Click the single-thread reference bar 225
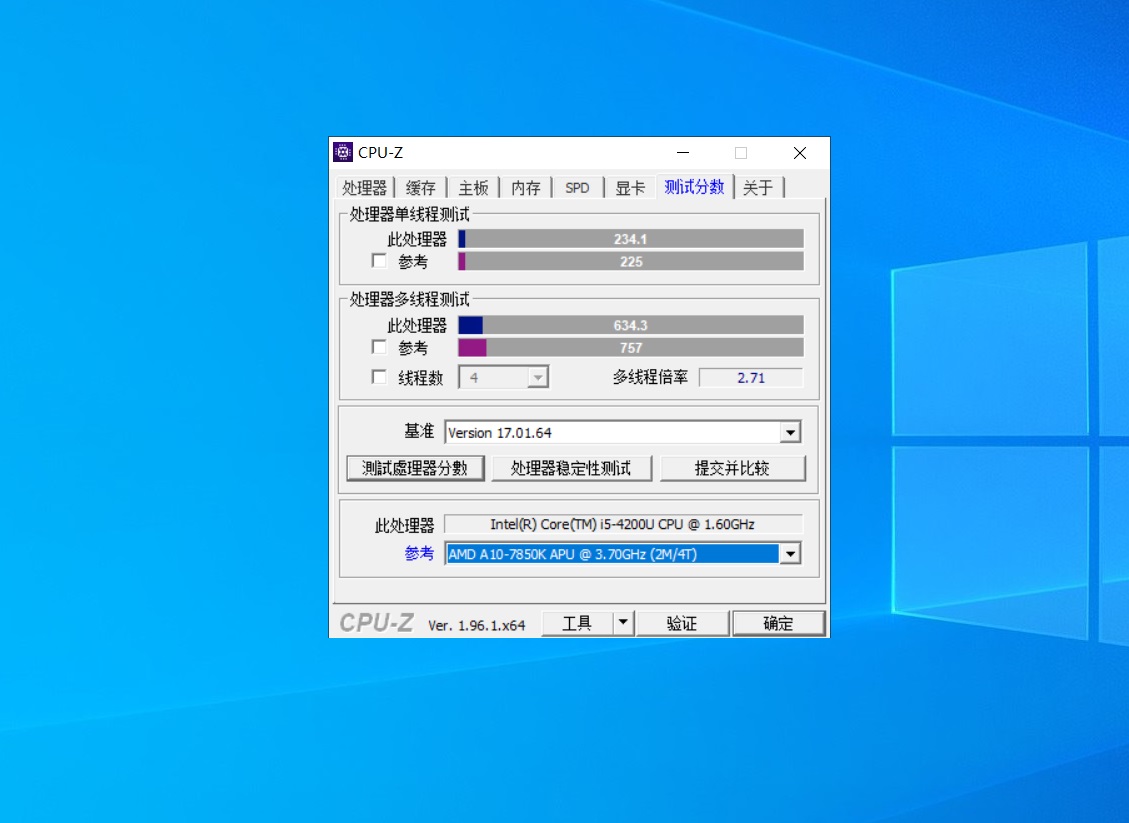The width and height of the screenshot is (1129, 823). [x=631, y=261]
